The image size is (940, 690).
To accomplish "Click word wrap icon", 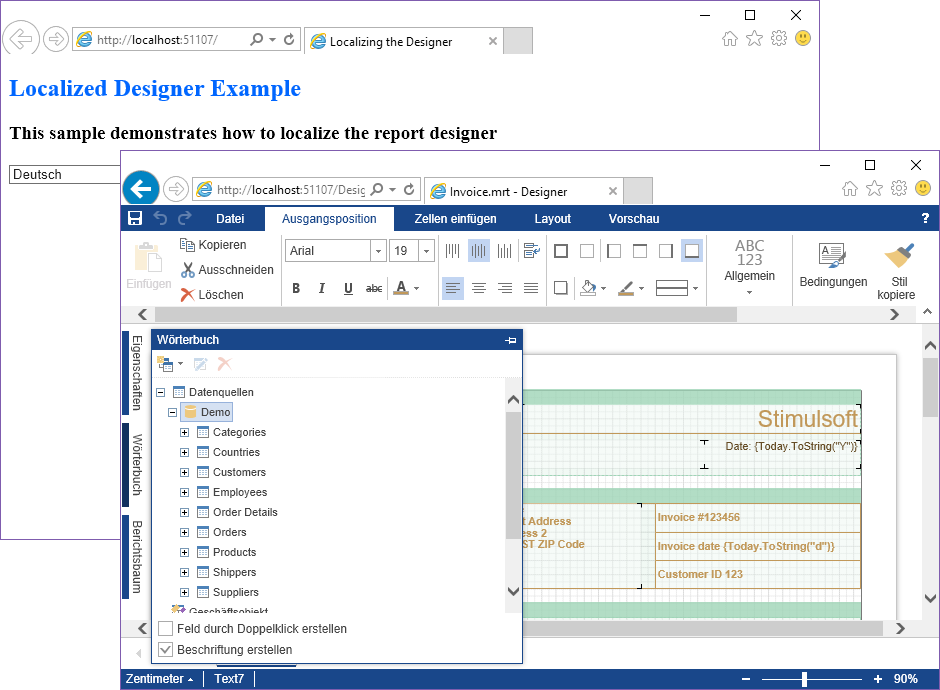I will pos(531,251).
